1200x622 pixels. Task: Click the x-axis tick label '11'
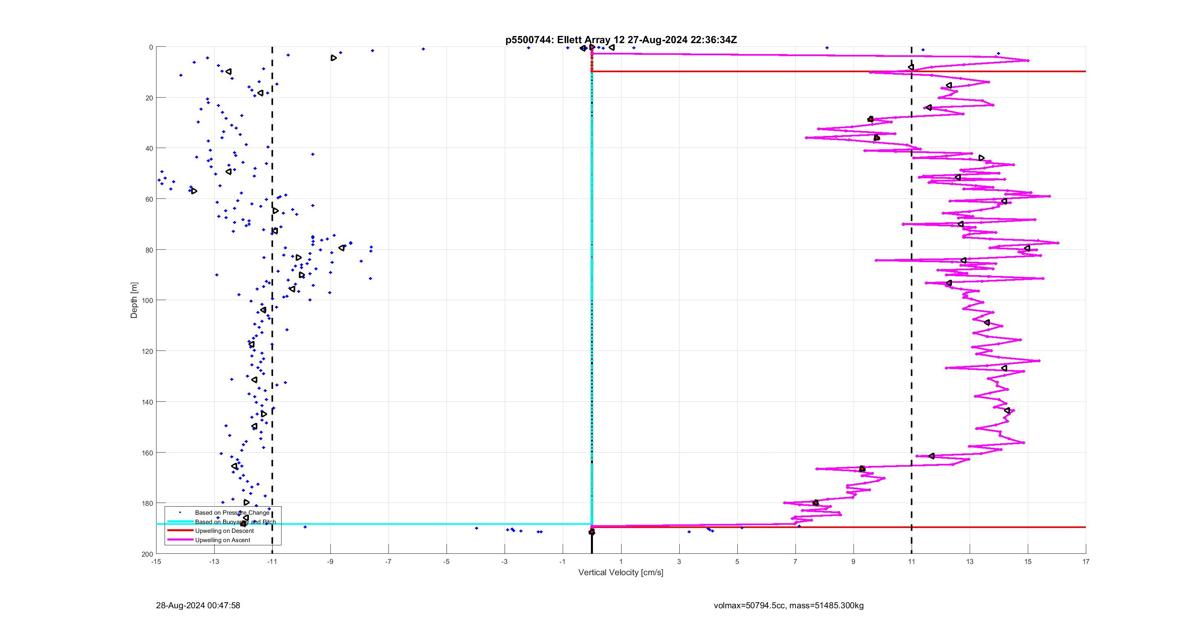coord(911,561)
